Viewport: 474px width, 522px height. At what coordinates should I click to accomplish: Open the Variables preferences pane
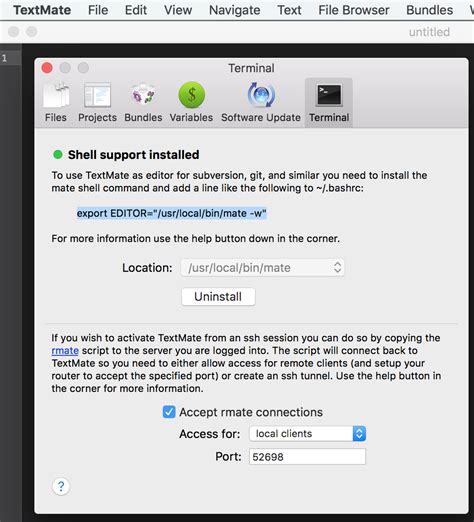pyautogui.click(x=191, y=102)
